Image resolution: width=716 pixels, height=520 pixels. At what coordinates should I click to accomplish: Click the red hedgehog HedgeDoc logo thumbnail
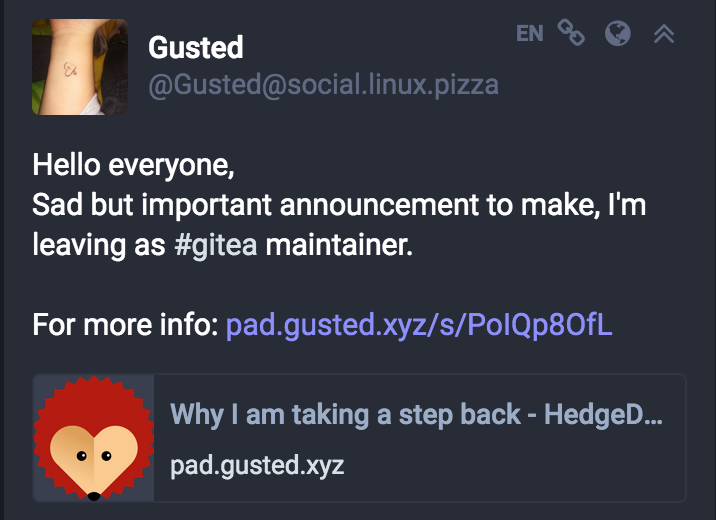(x=94, y=438)
